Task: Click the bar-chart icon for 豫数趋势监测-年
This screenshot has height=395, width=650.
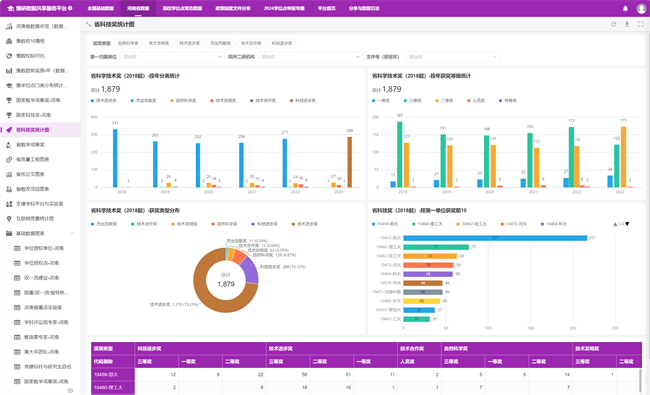Action: click(9, 71)
